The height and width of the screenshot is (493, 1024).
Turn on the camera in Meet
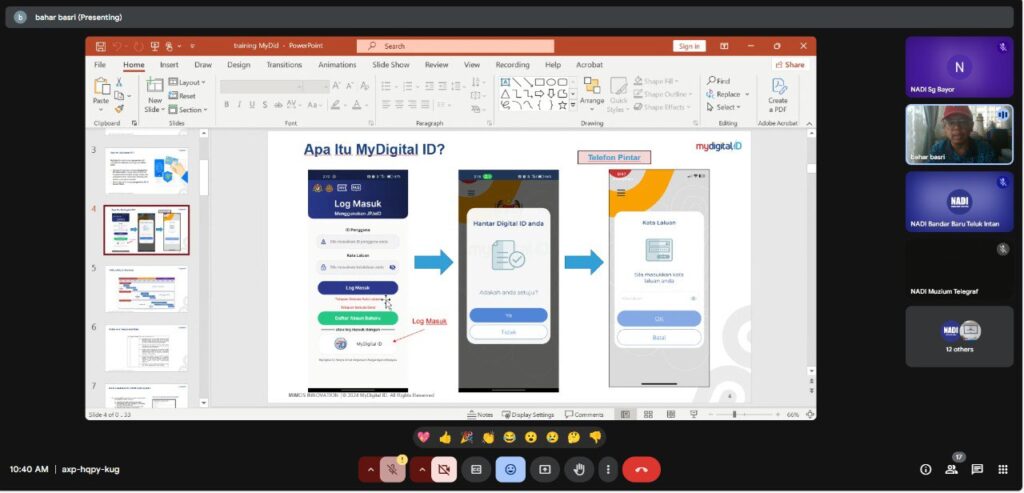[x=444, y=469]
